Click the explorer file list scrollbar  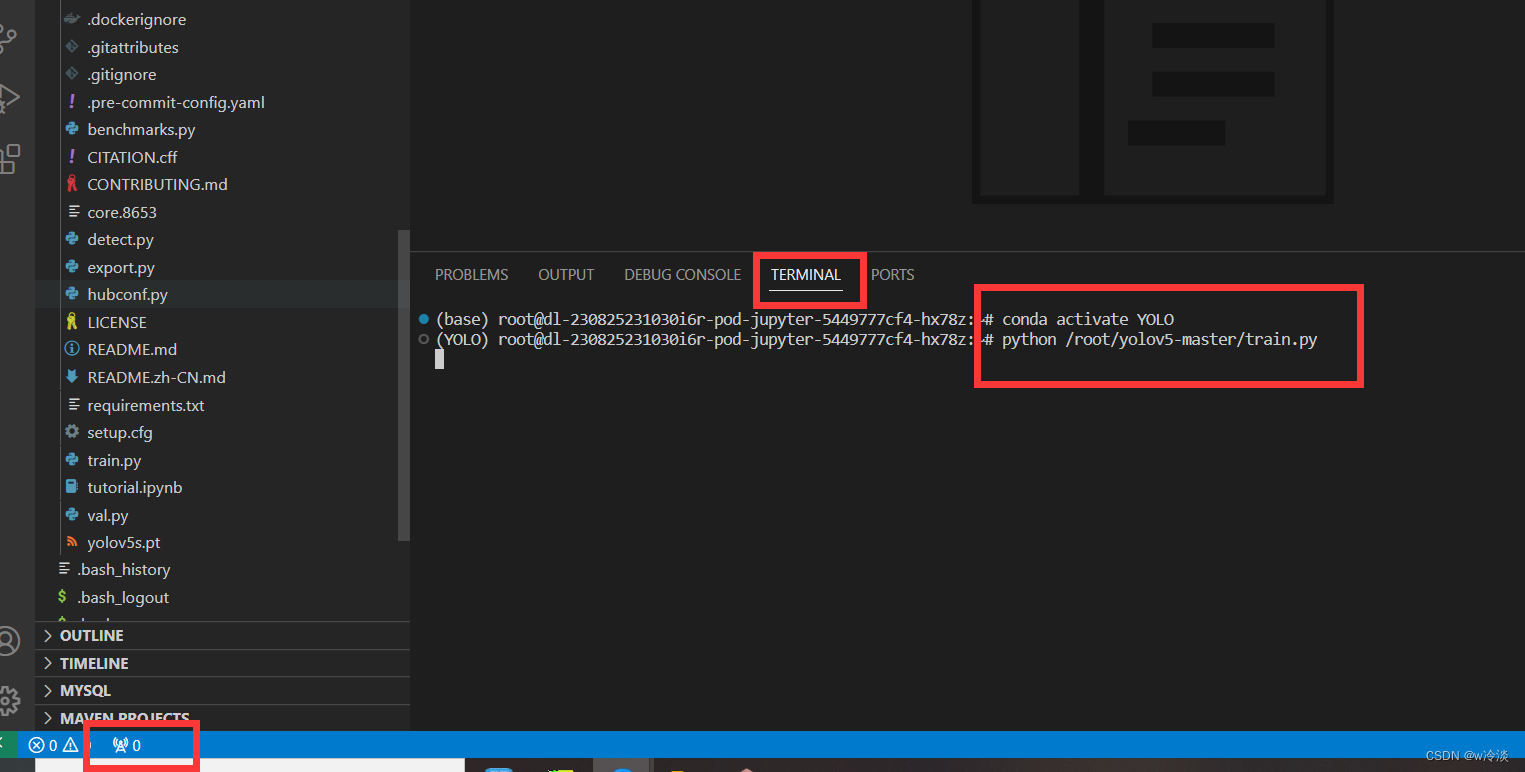point(404,385)
